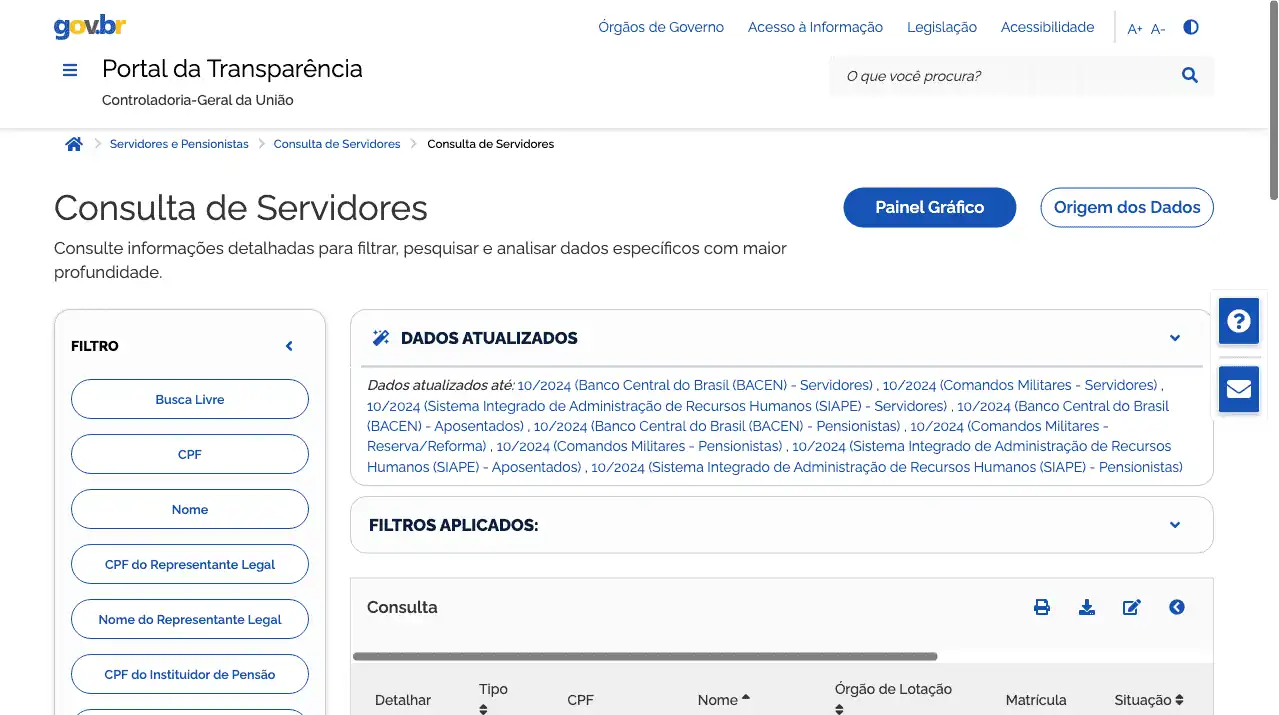
Task: Expand the Filtros Aplicados section
Action: coord(1175,525)
